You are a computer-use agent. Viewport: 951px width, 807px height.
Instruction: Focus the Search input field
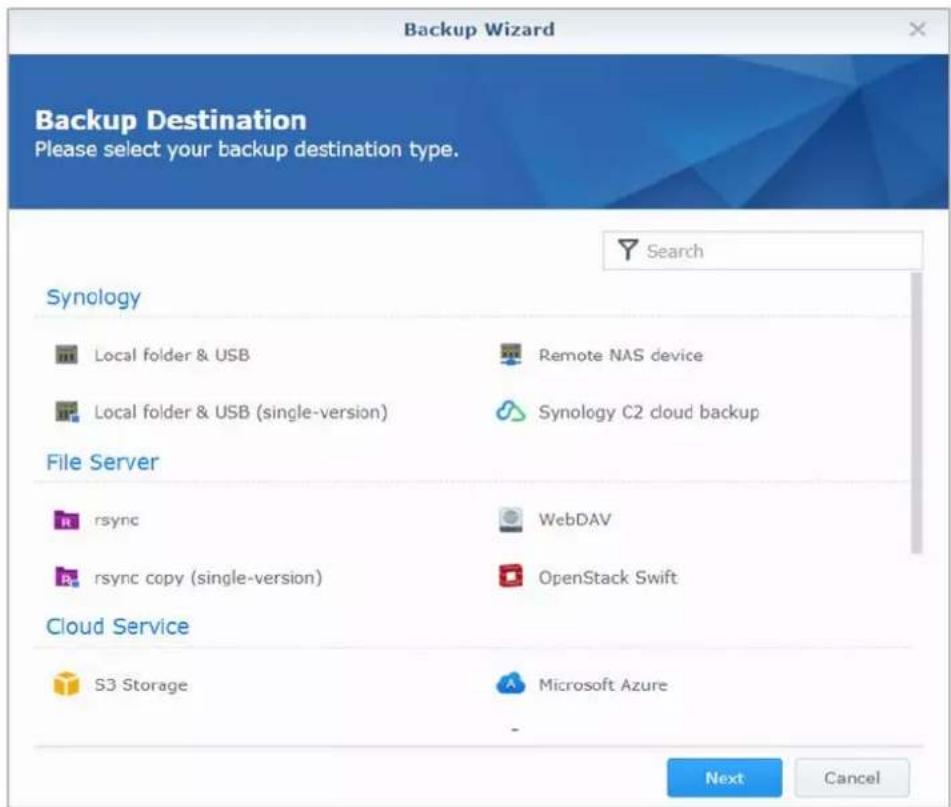pyautogui.click(x=763, y=250)
